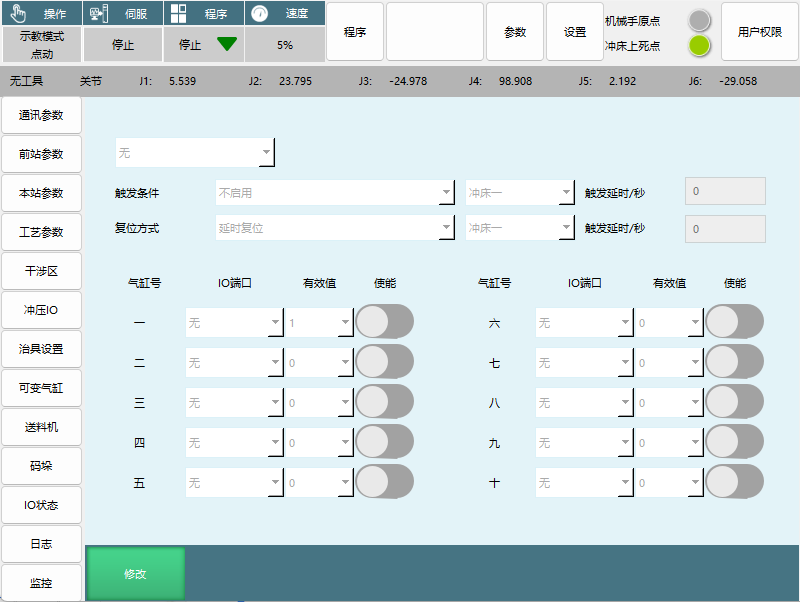Click the robot origin gray indicator light
The width and height of the screenshot is (800, 602).
point(699,20)
